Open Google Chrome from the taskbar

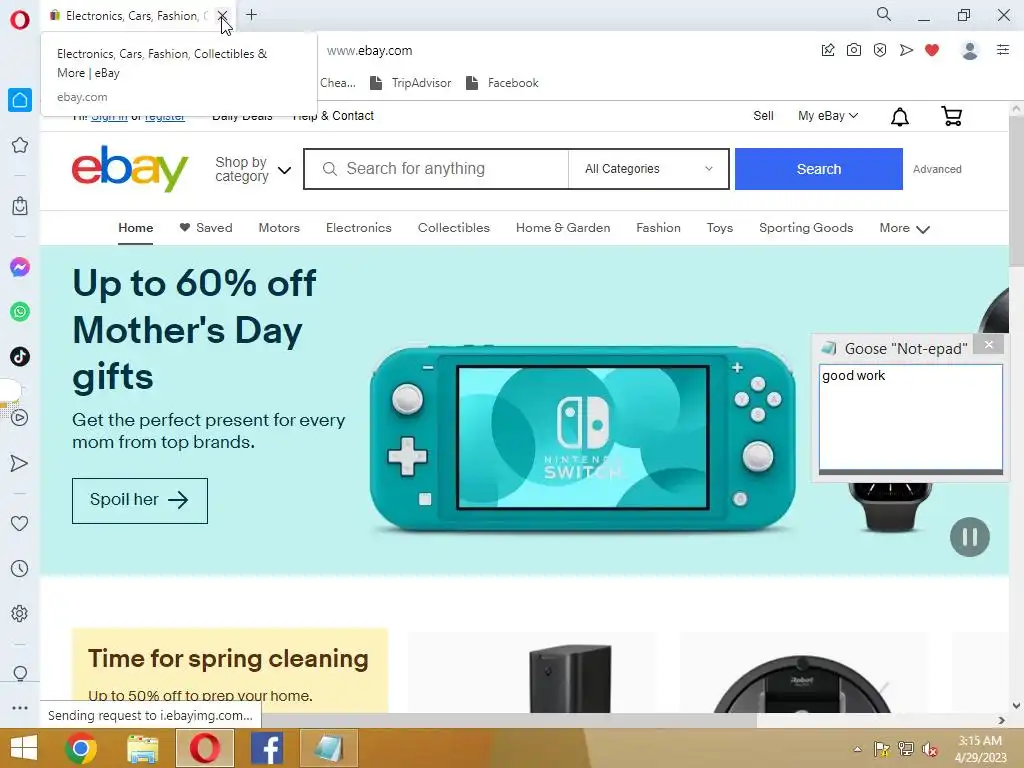pyautogui.click(x=81, y=748)
